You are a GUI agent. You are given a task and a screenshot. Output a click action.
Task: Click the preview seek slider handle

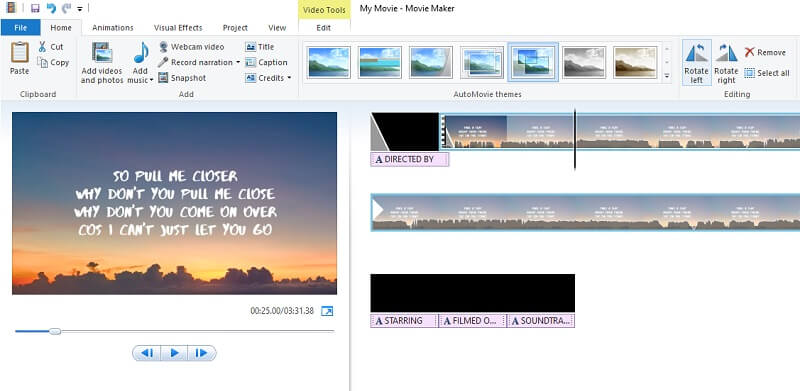[x=55, y=331]
